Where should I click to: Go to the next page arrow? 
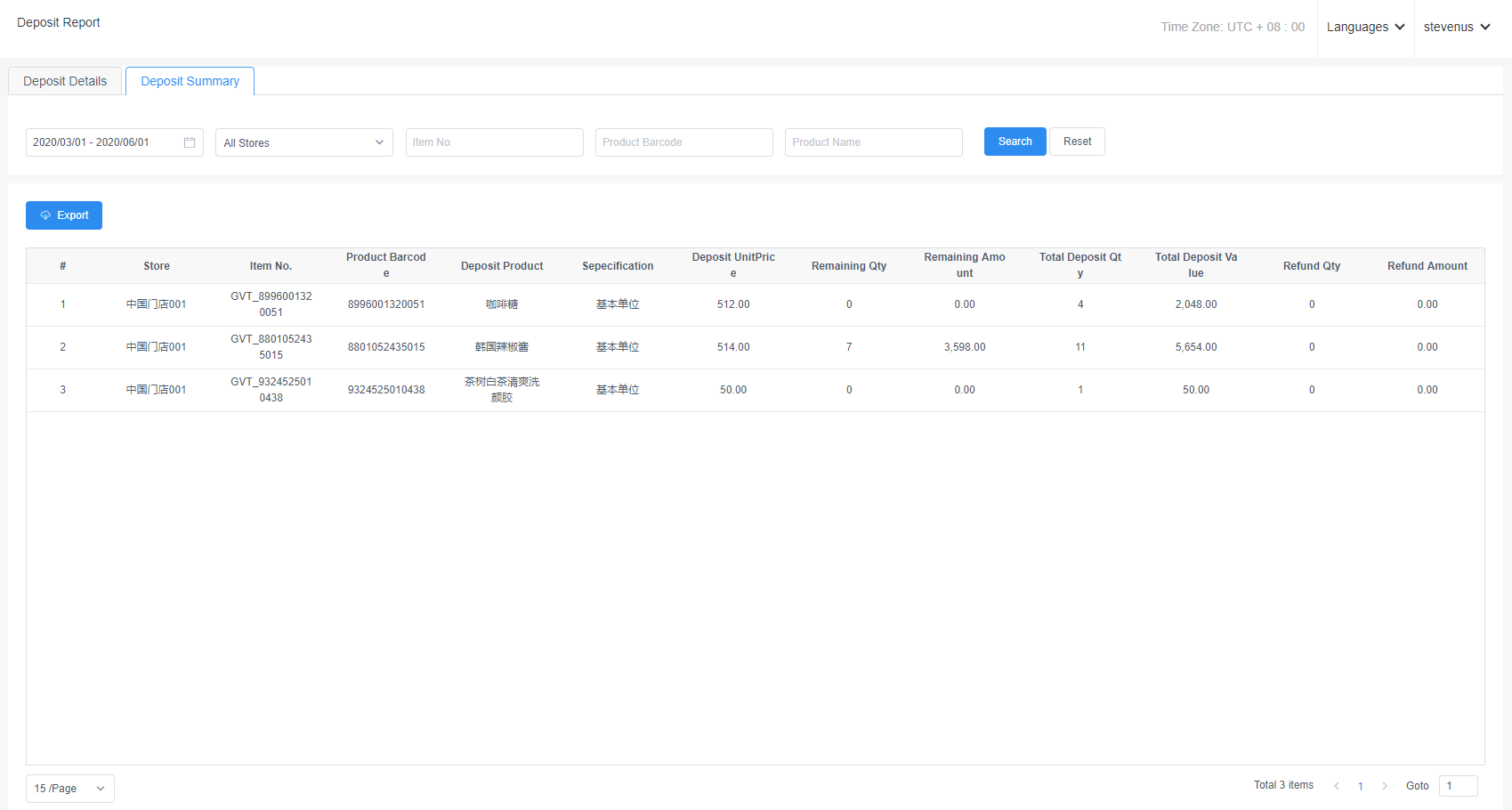[x=1385, y=786]
